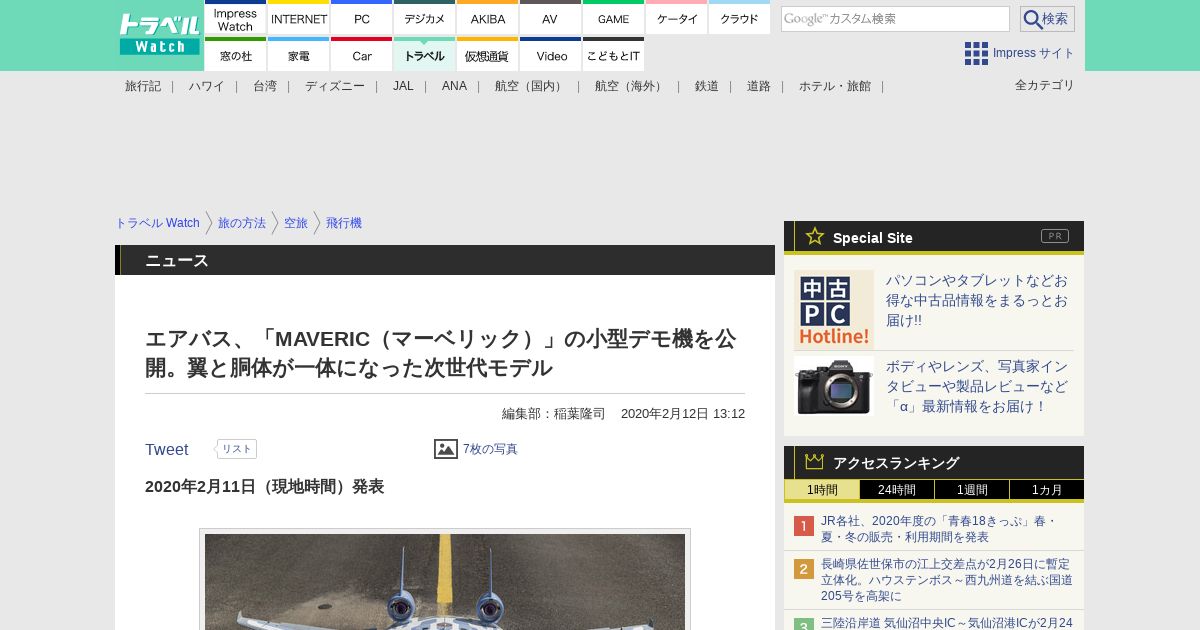Open the 江上交差点 立体化 ranking article
The width and height of the screenshot is (1200, 630).
tap(947, 579)
